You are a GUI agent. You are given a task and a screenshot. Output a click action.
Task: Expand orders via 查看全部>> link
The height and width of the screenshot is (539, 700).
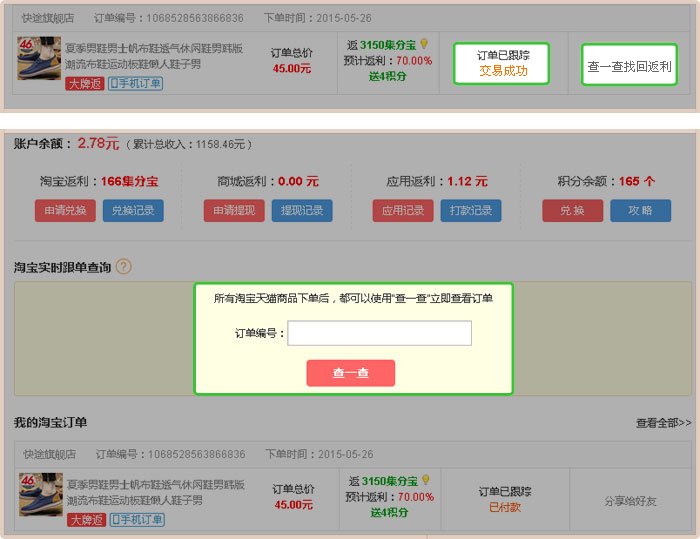point(663,423)
